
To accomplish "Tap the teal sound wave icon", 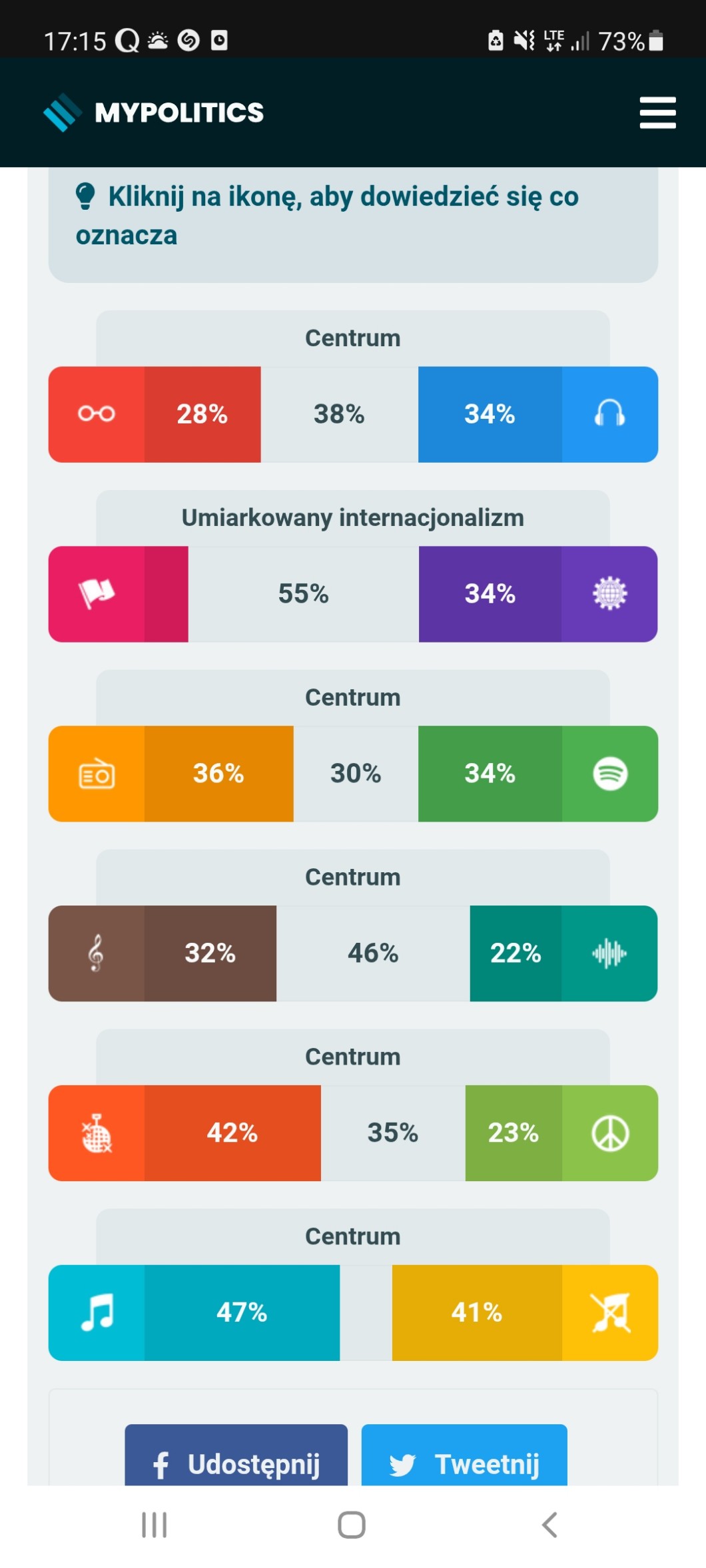I will 609,953.
